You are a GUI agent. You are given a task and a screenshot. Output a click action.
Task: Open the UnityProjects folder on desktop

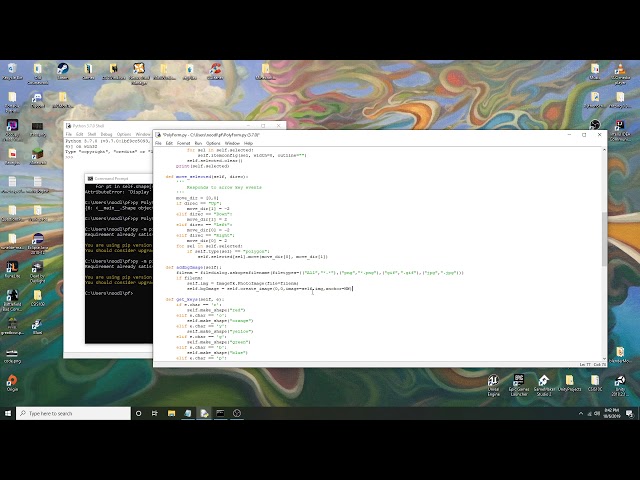(x=569, y=384)
